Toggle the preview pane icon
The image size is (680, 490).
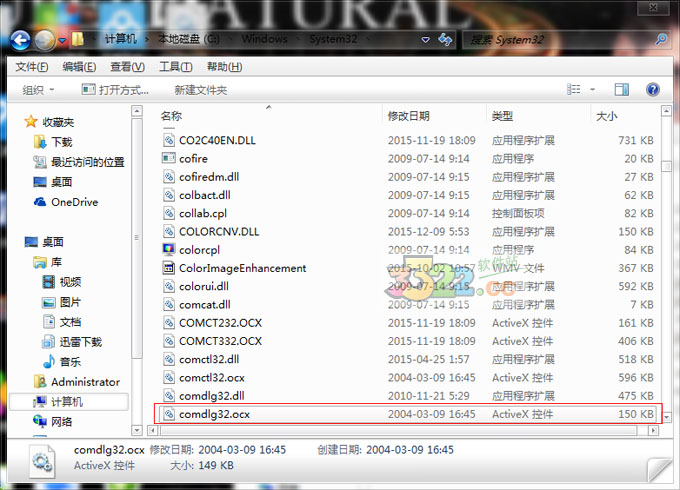click(622, 90)
